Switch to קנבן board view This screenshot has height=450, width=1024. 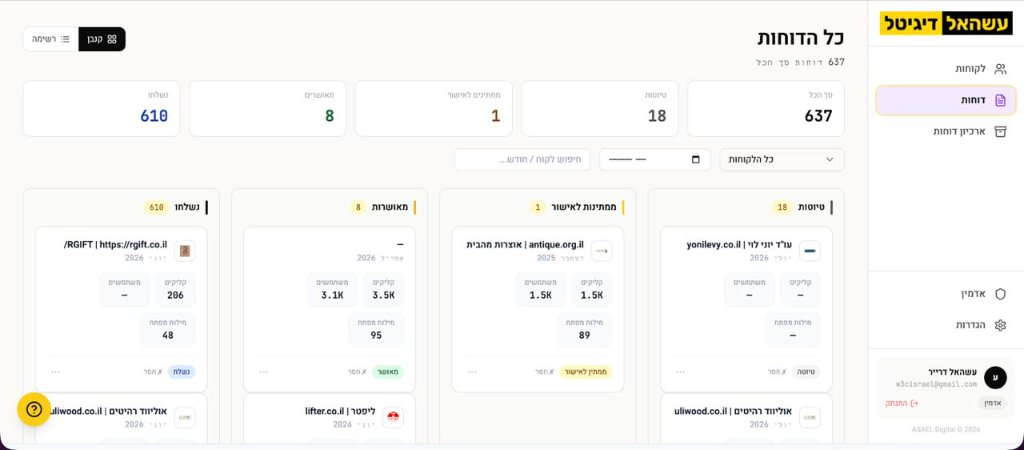[102, 39]
